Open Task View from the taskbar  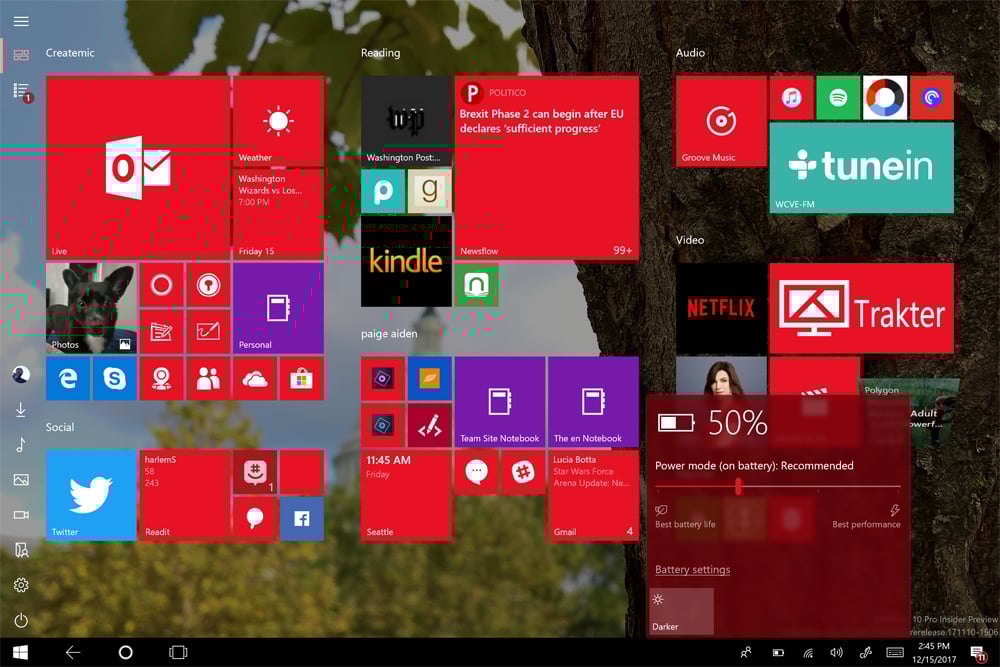178,652
